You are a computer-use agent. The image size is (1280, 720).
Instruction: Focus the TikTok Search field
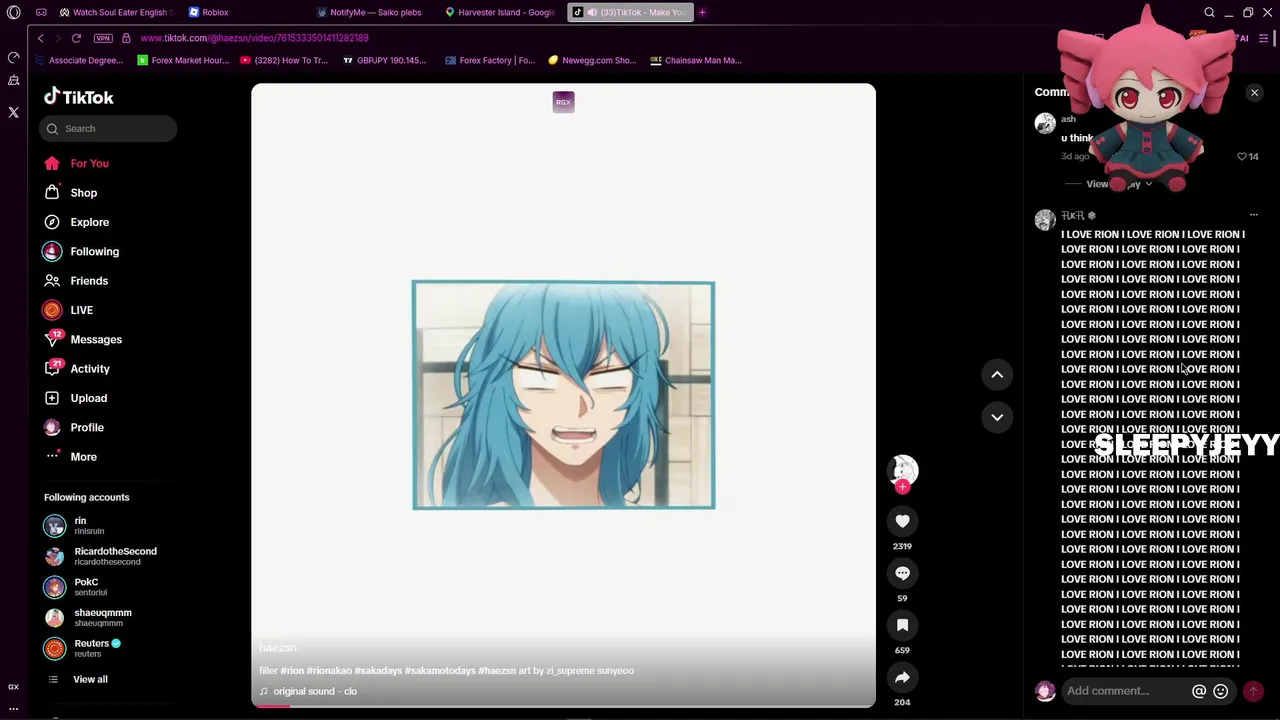108,128
